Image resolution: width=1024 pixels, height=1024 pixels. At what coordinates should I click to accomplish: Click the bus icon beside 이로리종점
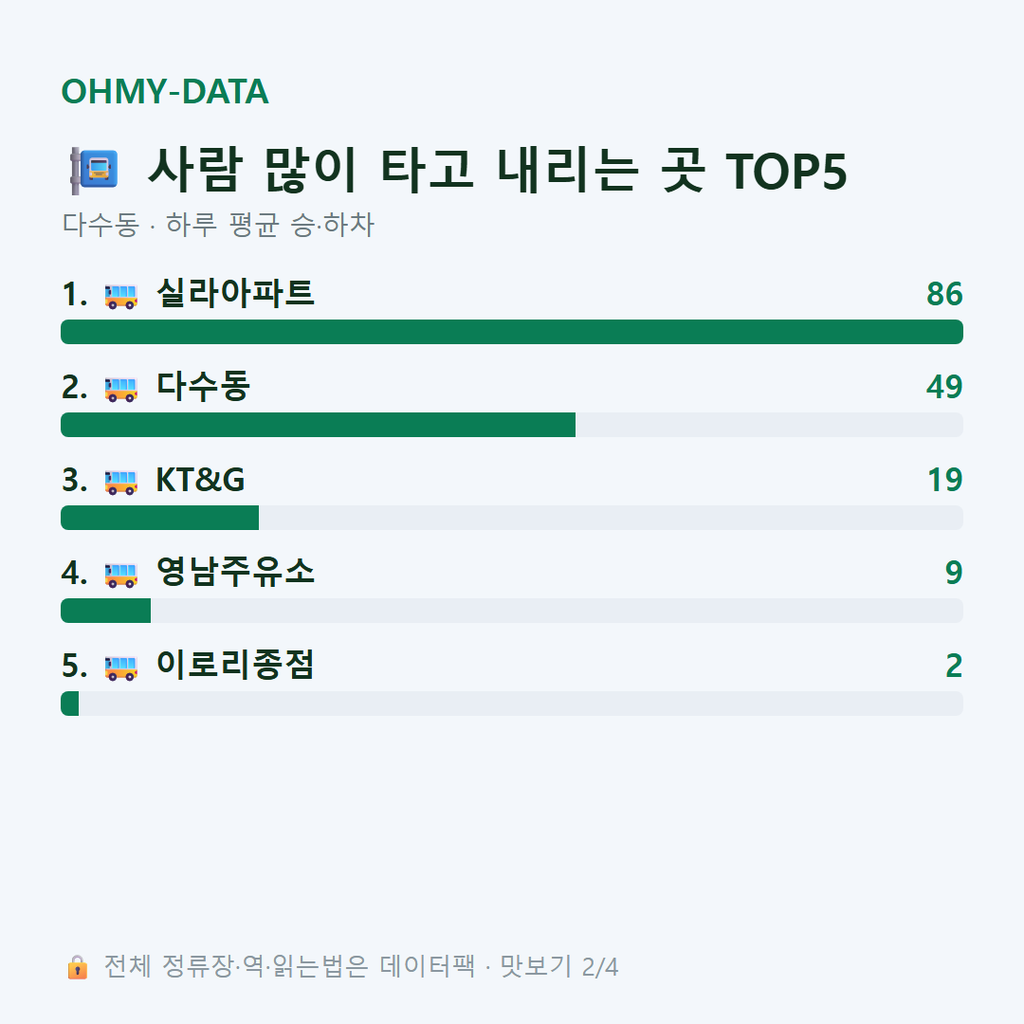click(x=121, y=667)
